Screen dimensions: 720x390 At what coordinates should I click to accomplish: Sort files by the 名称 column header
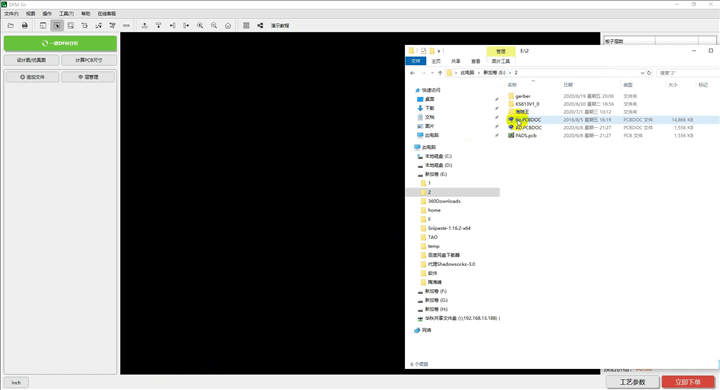point(512,85)
